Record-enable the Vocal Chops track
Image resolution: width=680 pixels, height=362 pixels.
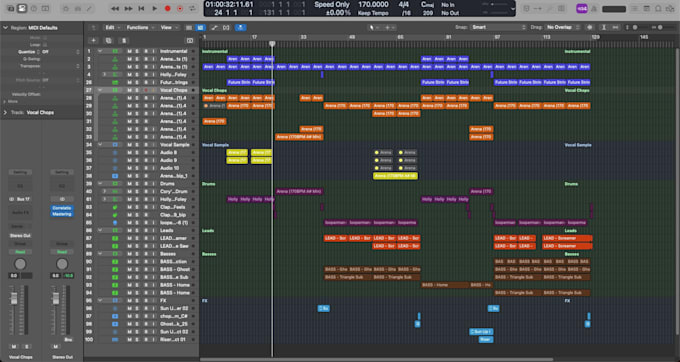pos(145,90)
